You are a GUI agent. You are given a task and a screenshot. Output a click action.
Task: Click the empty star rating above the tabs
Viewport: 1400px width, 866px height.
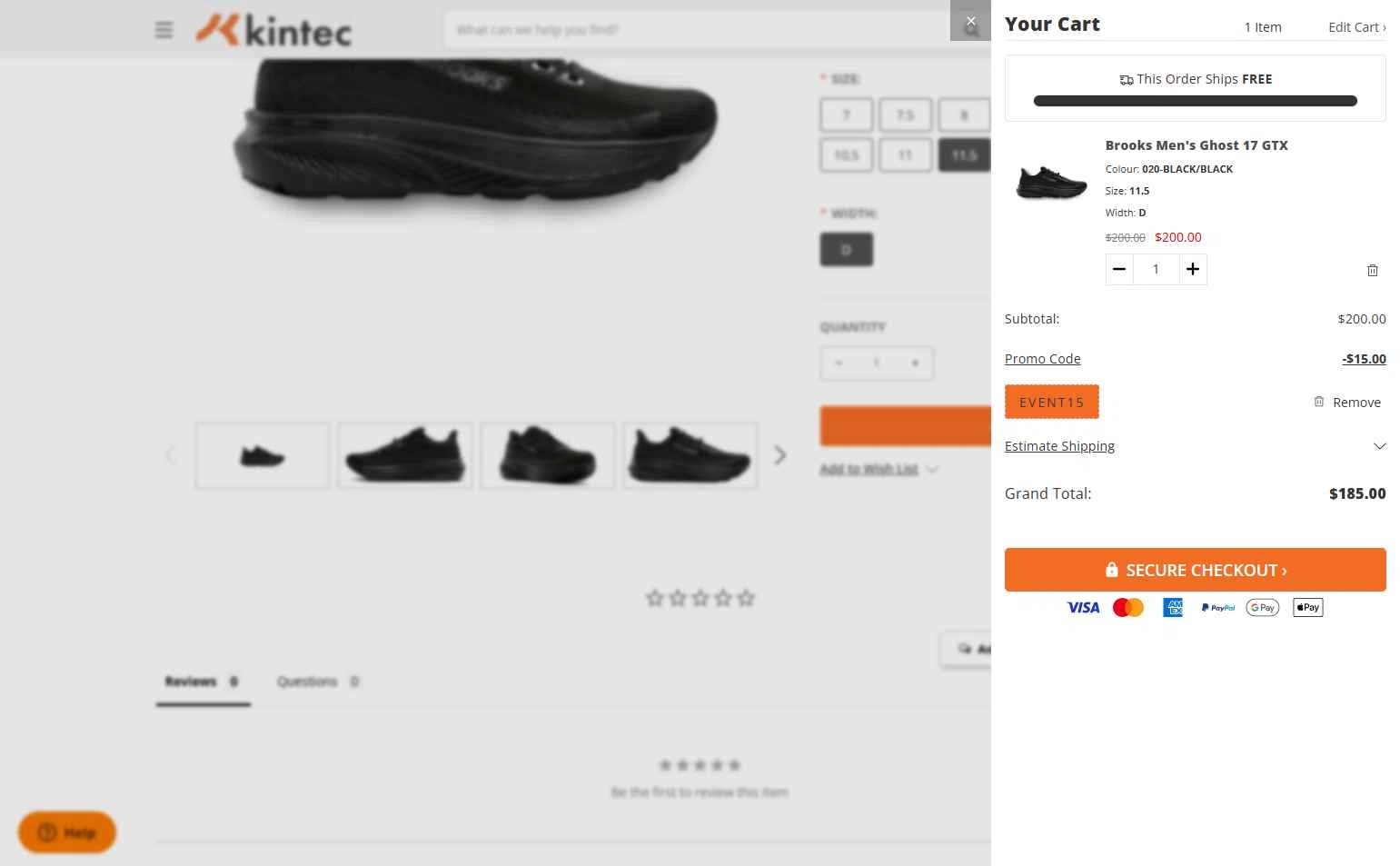pos(700,598)
